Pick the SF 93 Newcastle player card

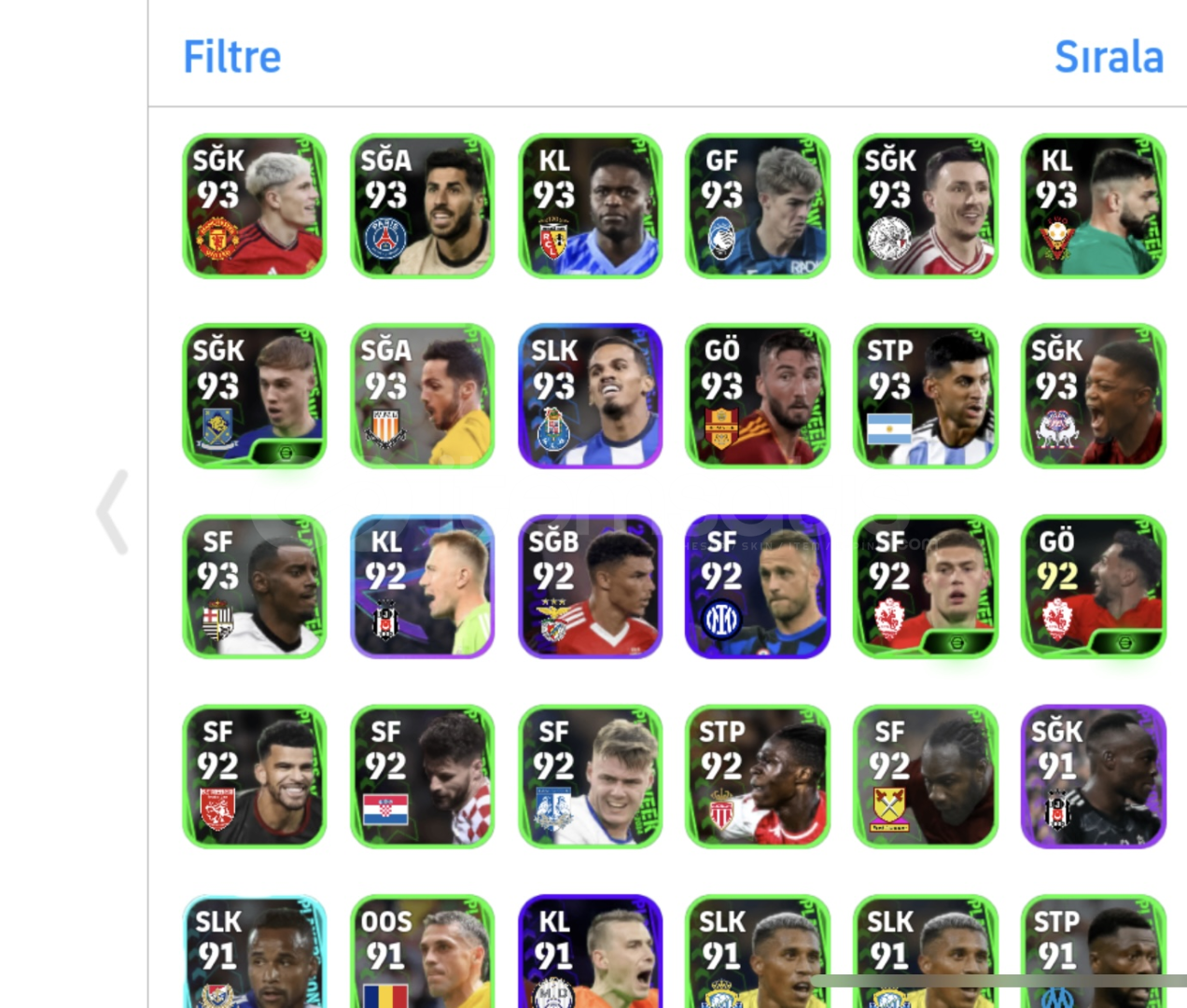[x=255, y=586]
